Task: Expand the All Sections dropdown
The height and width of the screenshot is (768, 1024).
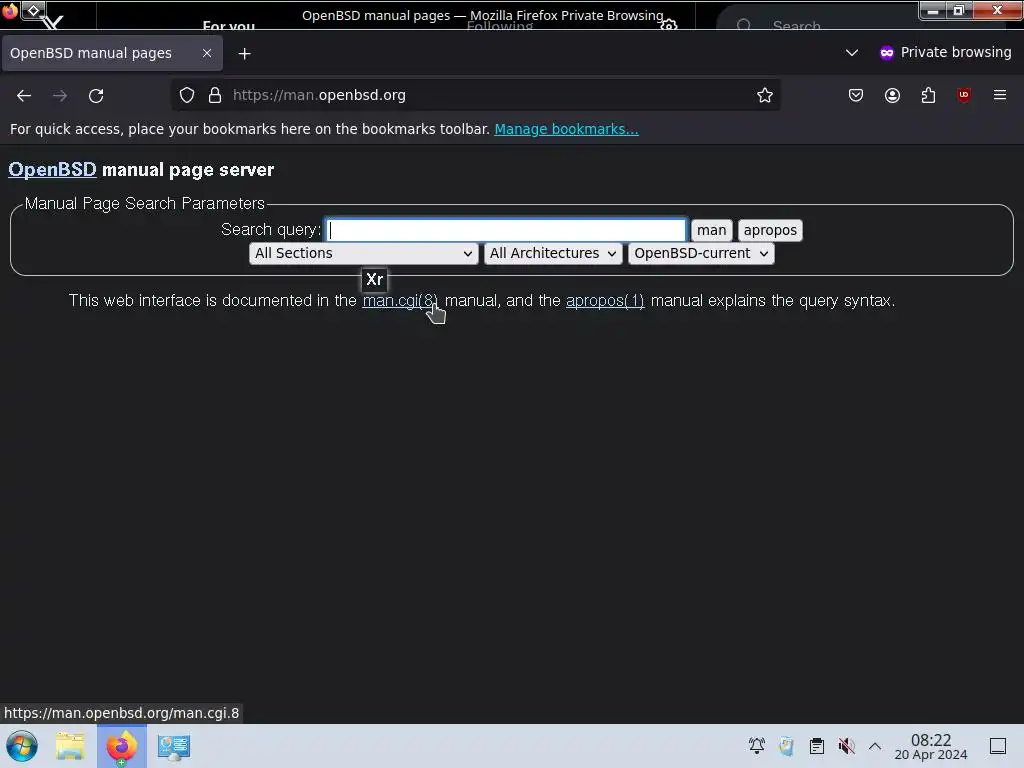Action: pyautogui.click(x=363, y=253)
